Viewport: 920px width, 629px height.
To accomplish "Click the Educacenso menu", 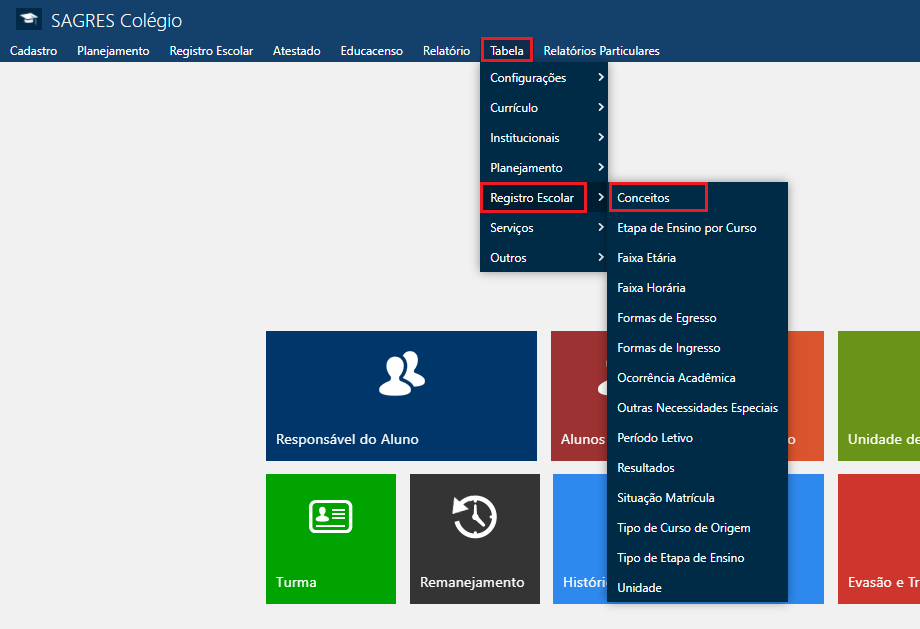I will click(371, 51).
